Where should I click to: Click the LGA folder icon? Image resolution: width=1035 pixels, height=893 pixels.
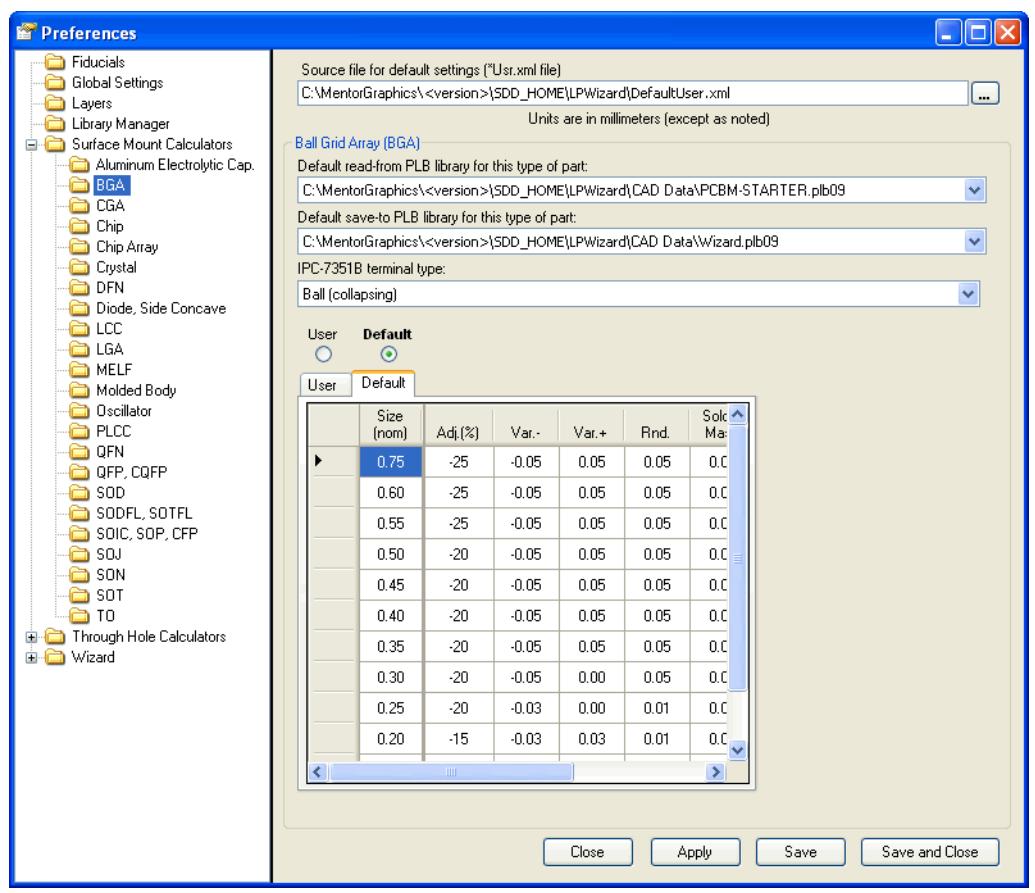[79, 349]
